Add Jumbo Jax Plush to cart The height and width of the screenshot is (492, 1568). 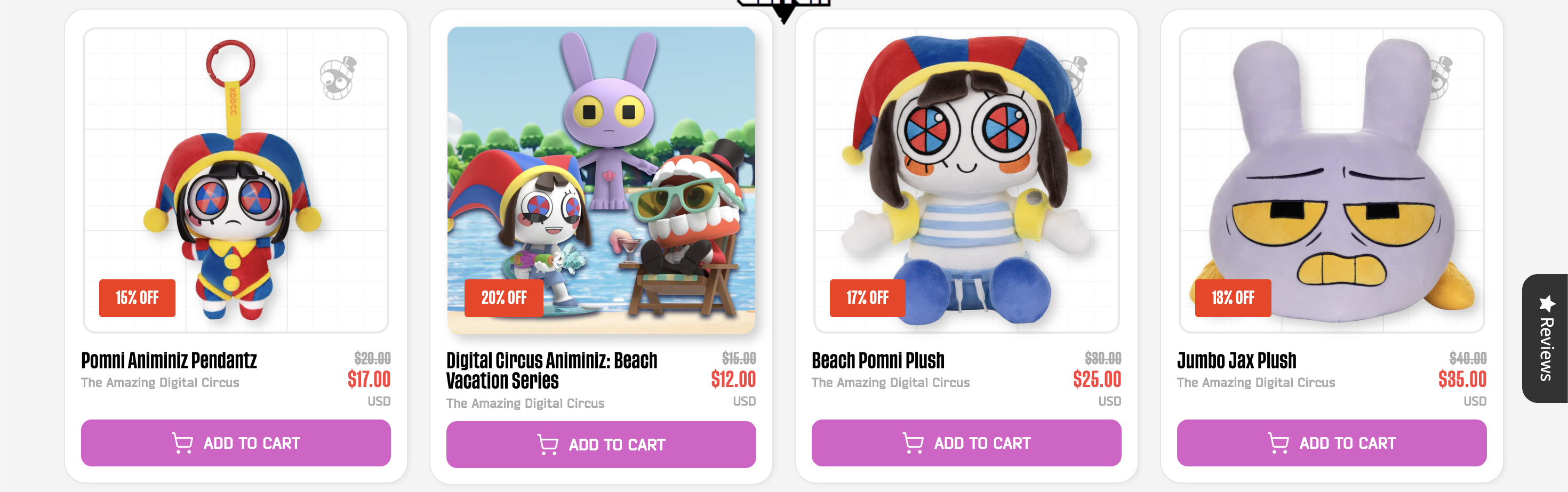click(x=1331, y=443)
